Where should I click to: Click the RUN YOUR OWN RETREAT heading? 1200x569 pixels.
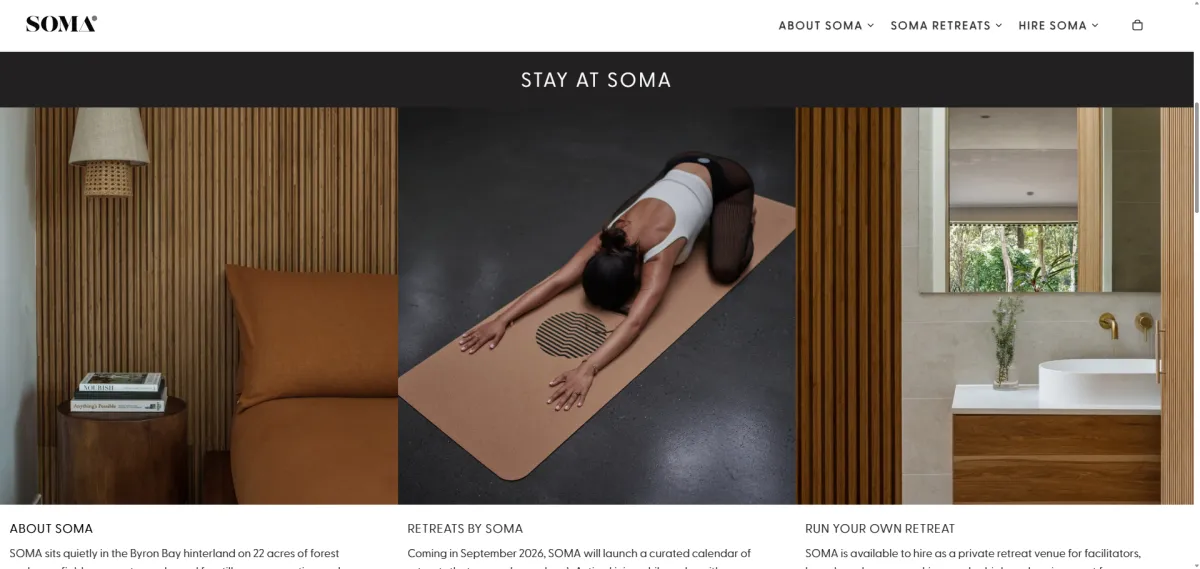pyautogui.click(x=880, y=528)
